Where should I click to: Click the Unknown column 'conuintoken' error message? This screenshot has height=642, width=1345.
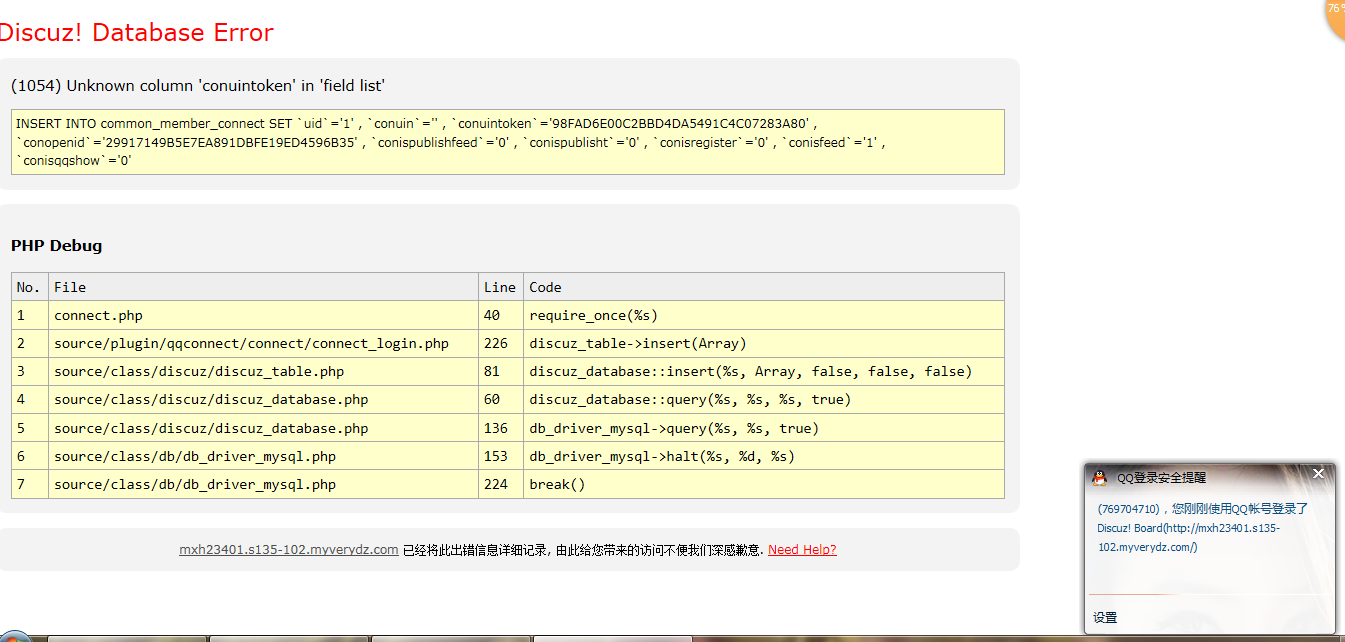click(x=198, y=86)
